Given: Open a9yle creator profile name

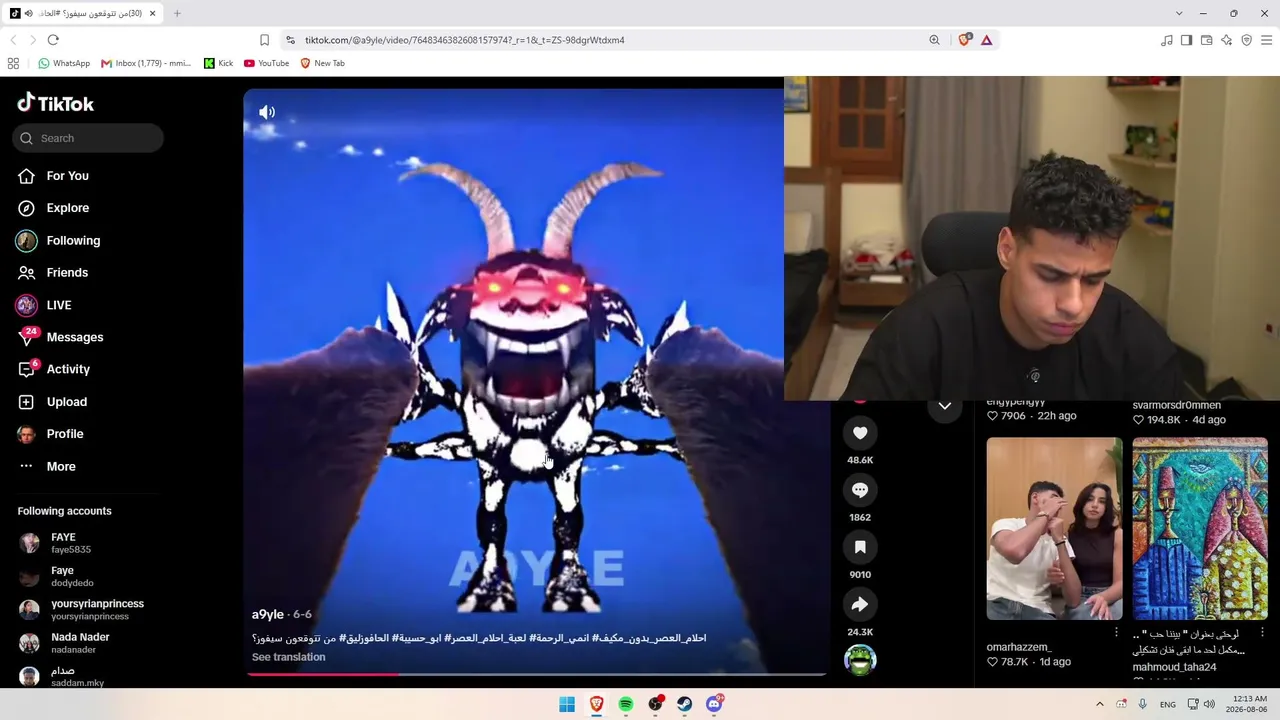Looking at the screenshot, I should (x=268, y=614).
